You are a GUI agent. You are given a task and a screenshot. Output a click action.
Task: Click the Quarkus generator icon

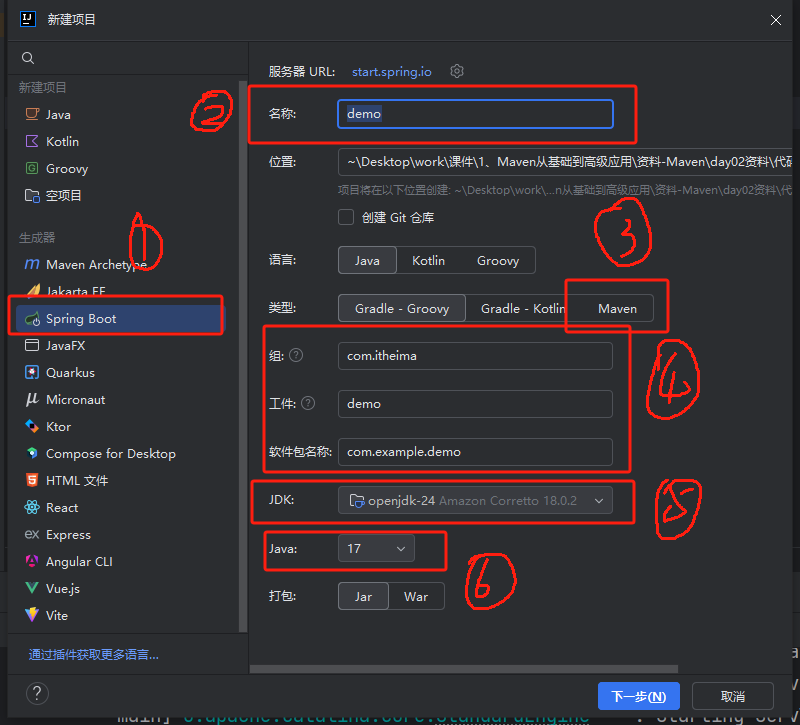(32, 372)
